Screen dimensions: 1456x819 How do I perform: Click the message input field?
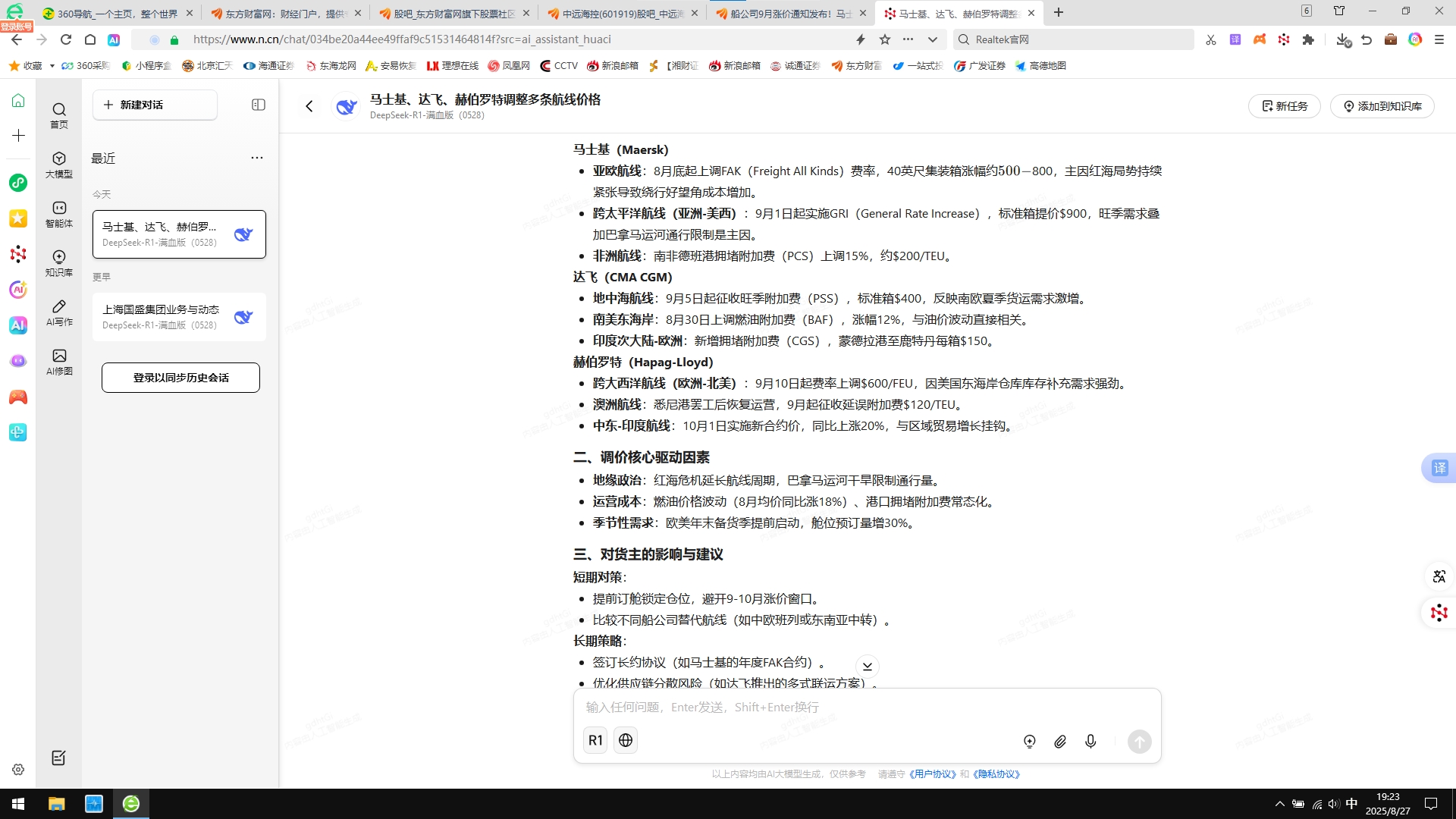[x=867, y=707]
